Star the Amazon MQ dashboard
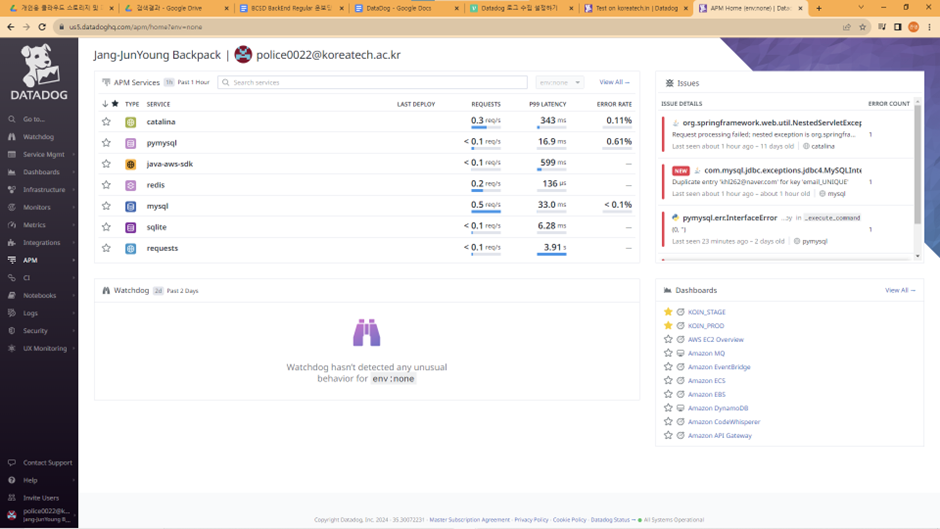Screen dimensions: 940x529 click(x=668, y=353)
